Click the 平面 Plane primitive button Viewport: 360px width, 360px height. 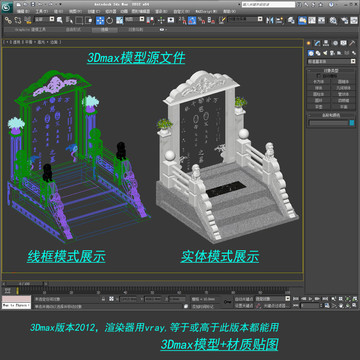[x=344, y=107]
